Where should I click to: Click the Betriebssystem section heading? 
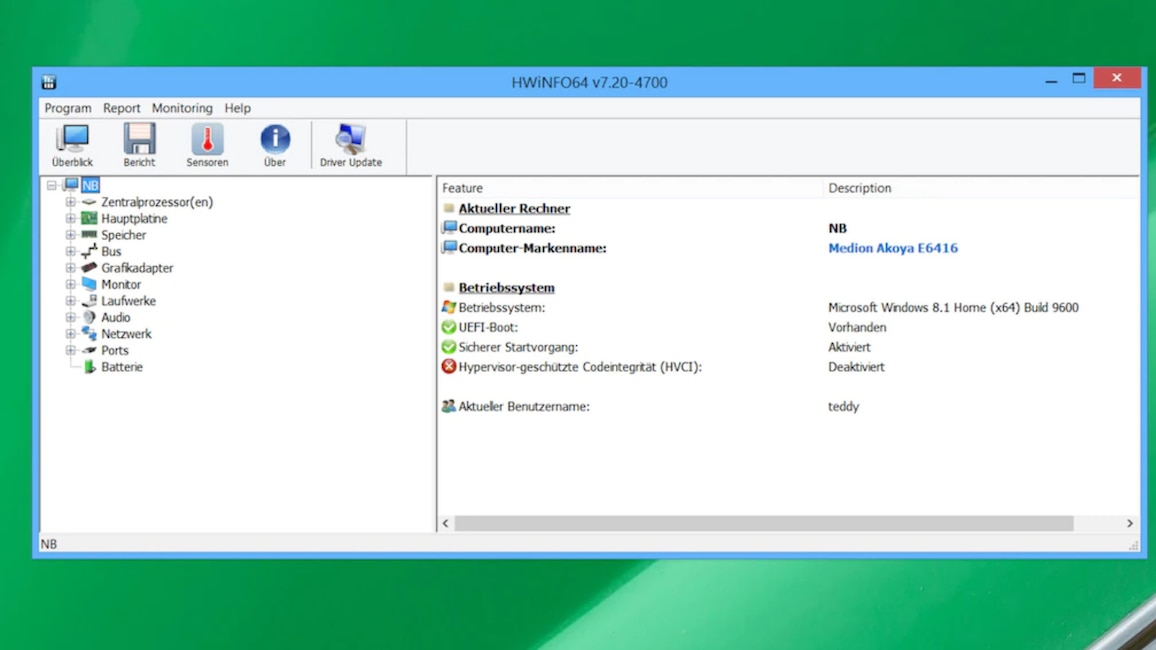(506, 287)
